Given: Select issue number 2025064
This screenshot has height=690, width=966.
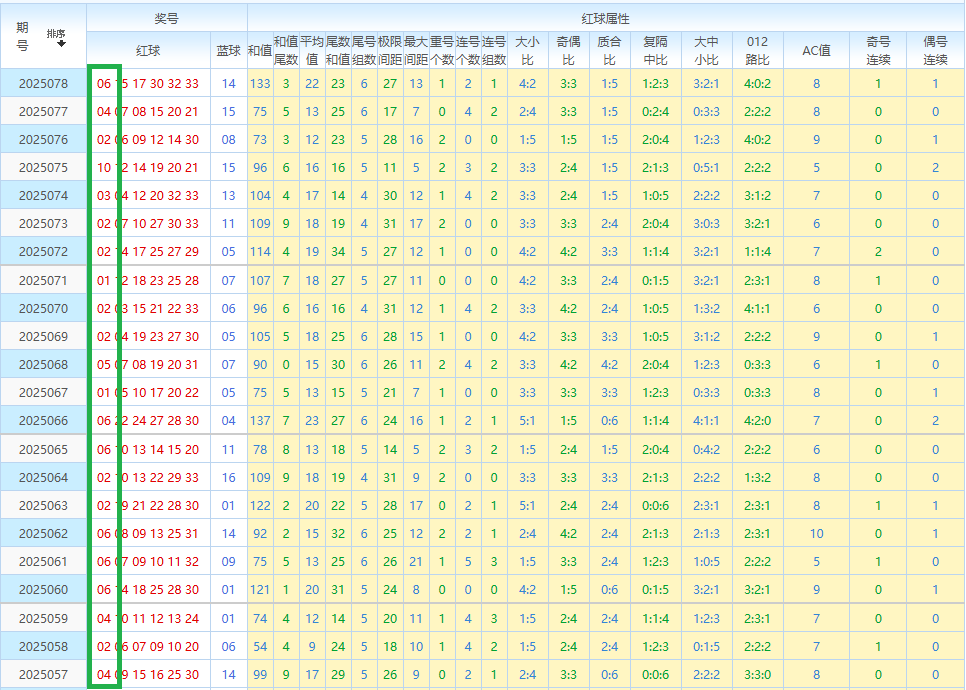Looking at the screenshot, I should [43, 478].
